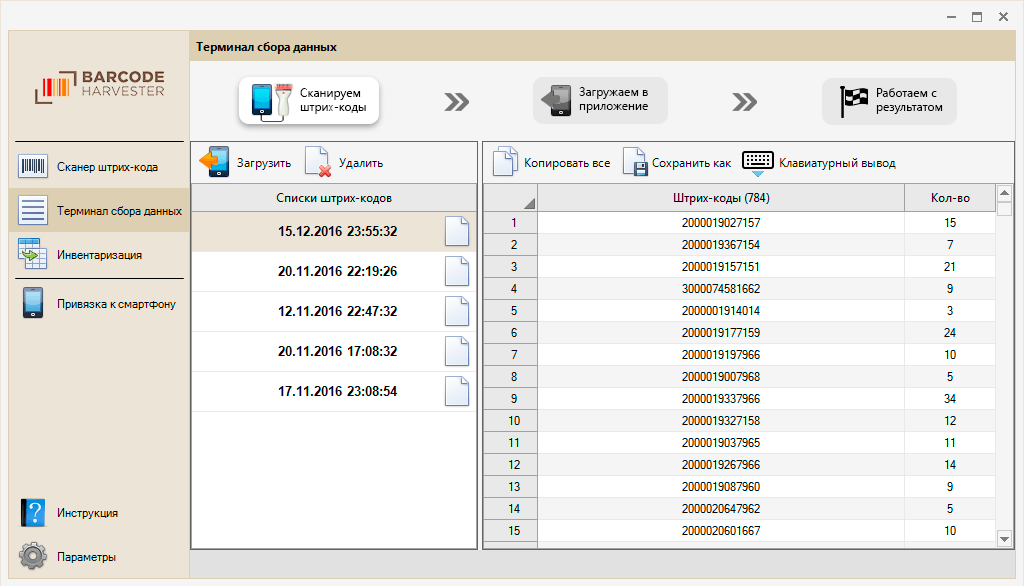Click the Удалить button label
The height and width of the screenshot is (586, 1024).
[x=360, y=163]
